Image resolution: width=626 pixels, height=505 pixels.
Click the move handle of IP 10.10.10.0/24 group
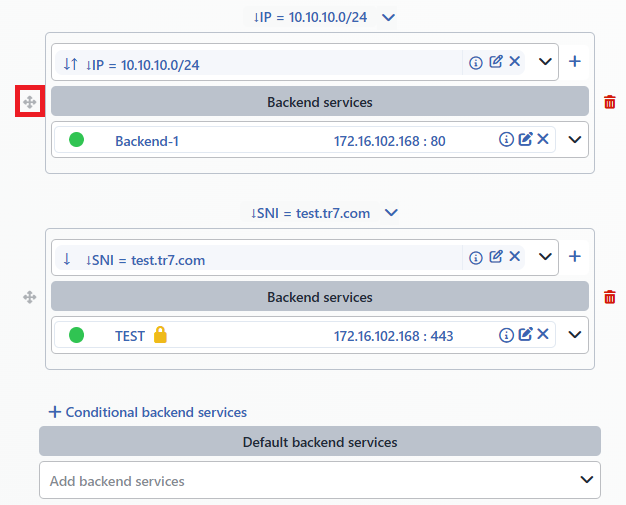coord(30,102)
